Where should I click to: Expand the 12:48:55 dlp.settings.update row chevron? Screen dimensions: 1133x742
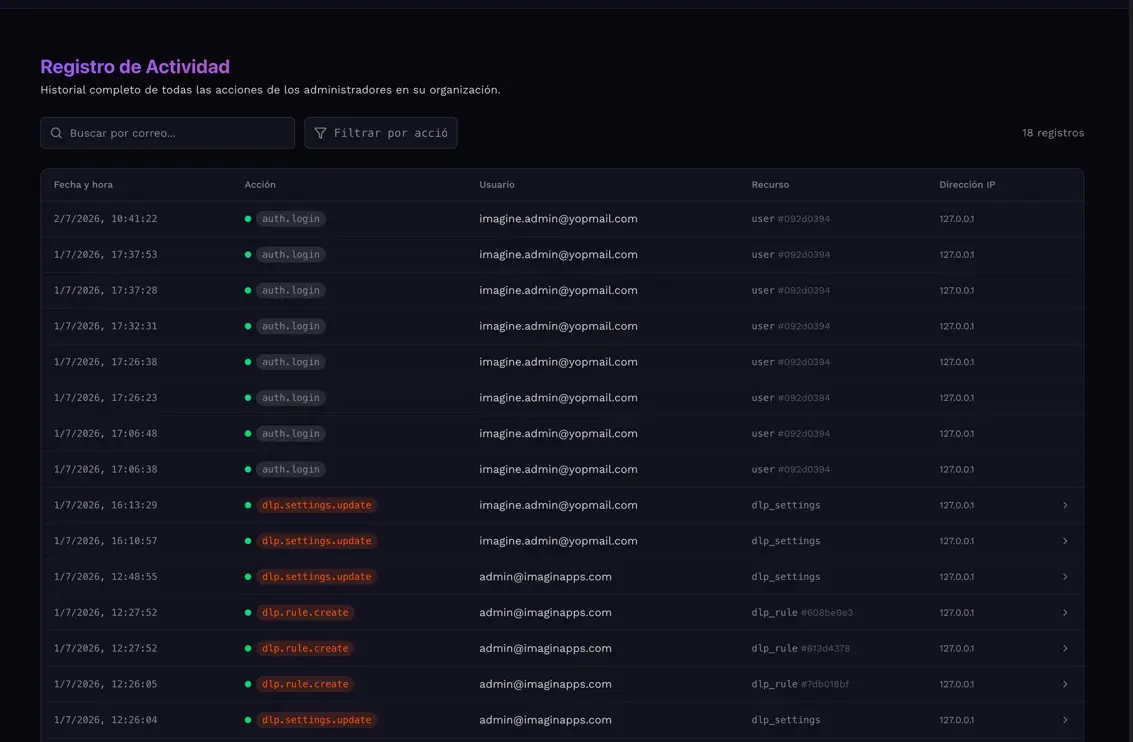pyautogui.click(x=1065, y=577)
